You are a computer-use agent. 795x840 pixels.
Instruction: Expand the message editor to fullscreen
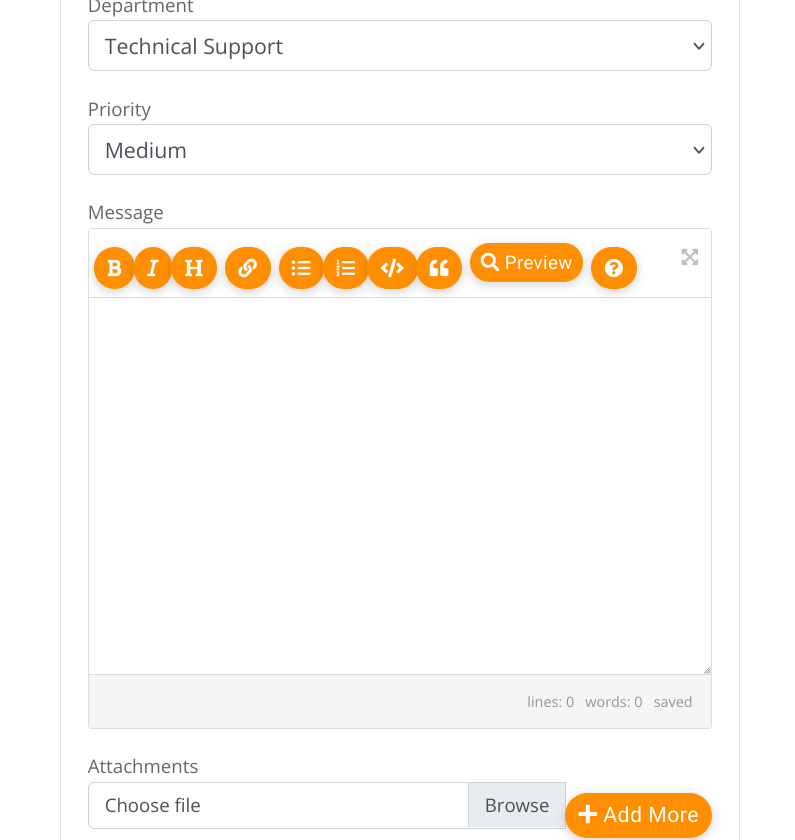[690, 257]
